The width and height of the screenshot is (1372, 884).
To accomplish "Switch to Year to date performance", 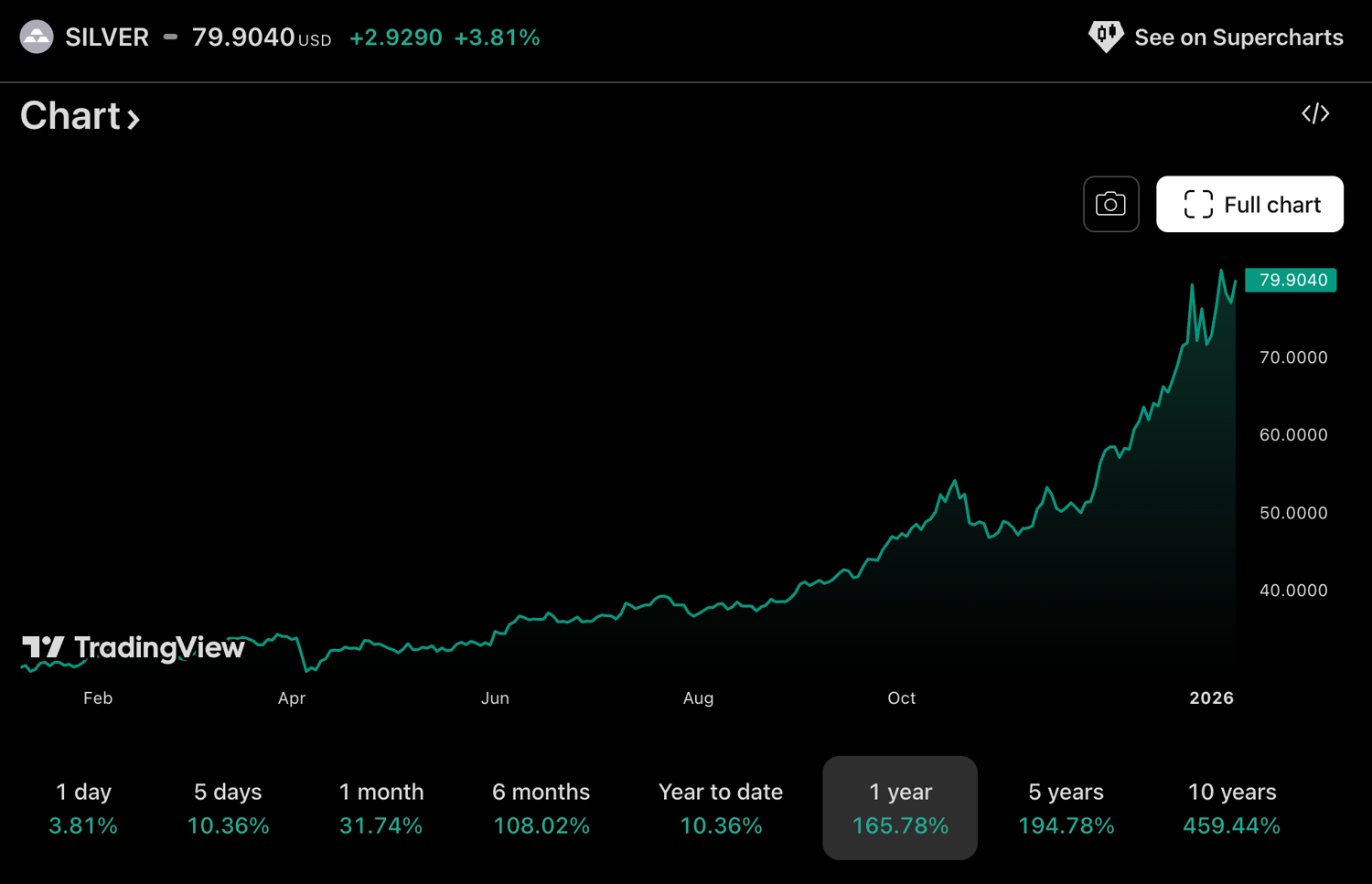I will 720,808.
